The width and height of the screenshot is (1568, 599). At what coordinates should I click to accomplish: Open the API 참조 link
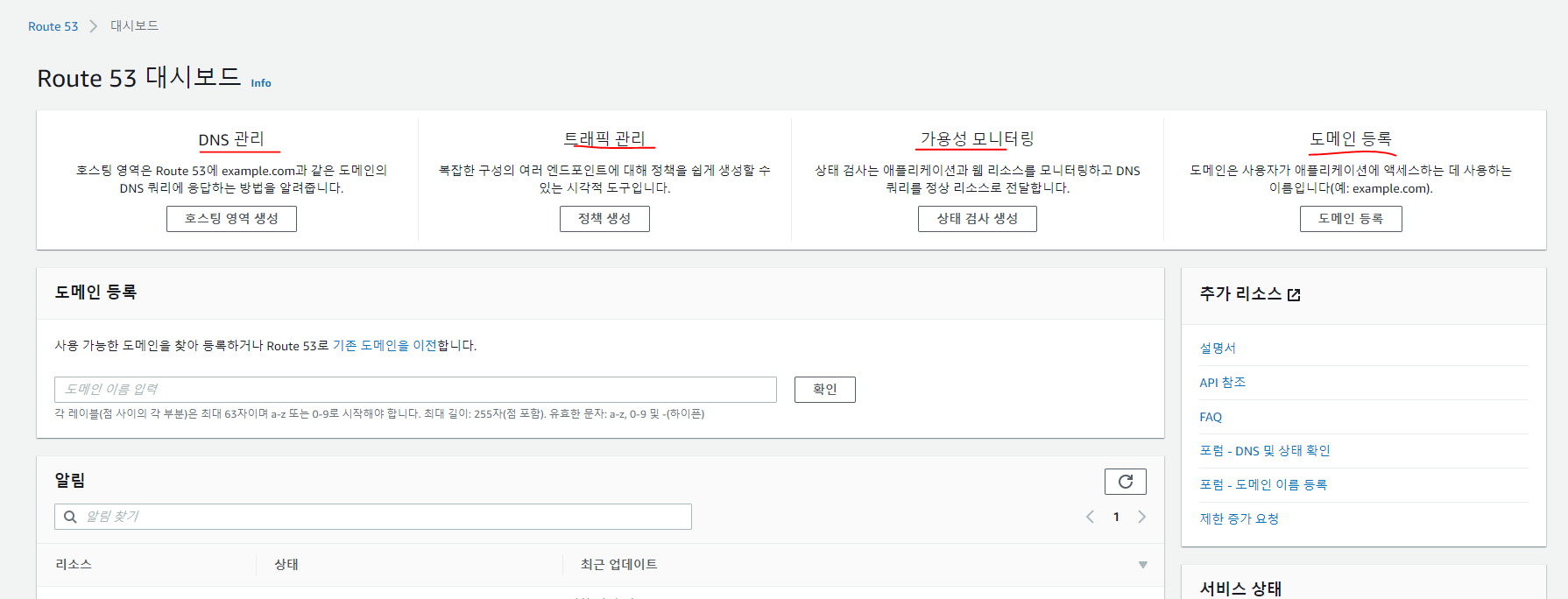1222,383
